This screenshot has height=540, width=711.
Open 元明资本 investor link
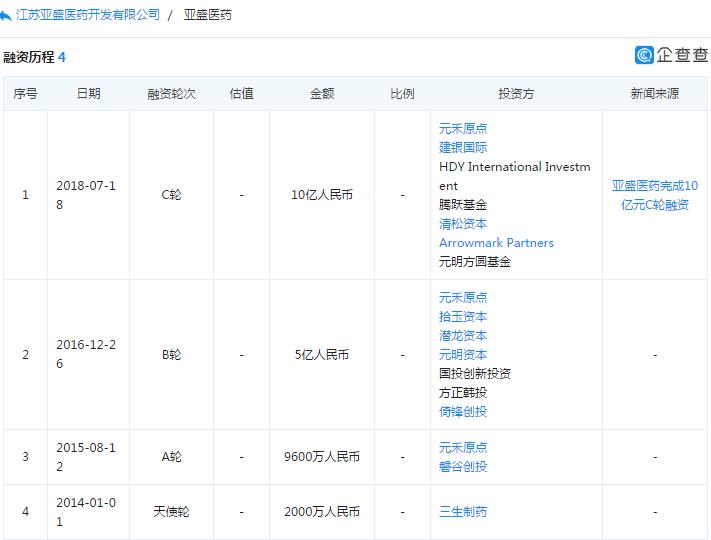(463, 355)
